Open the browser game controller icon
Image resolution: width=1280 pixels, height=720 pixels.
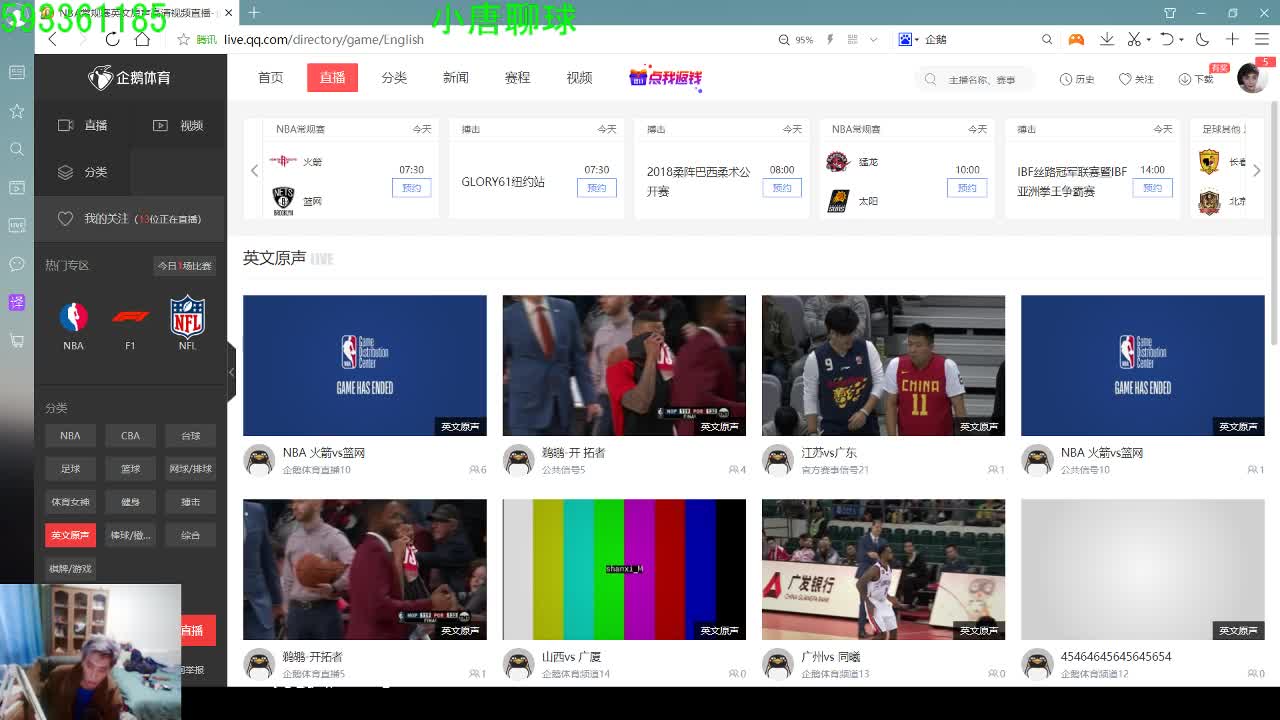tap(1076, 39)
